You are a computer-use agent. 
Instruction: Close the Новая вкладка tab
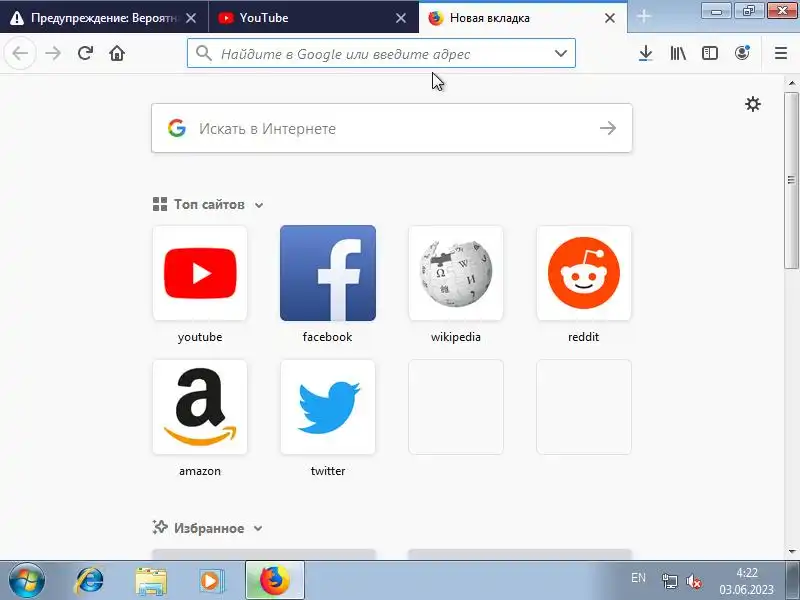(610, 18)
